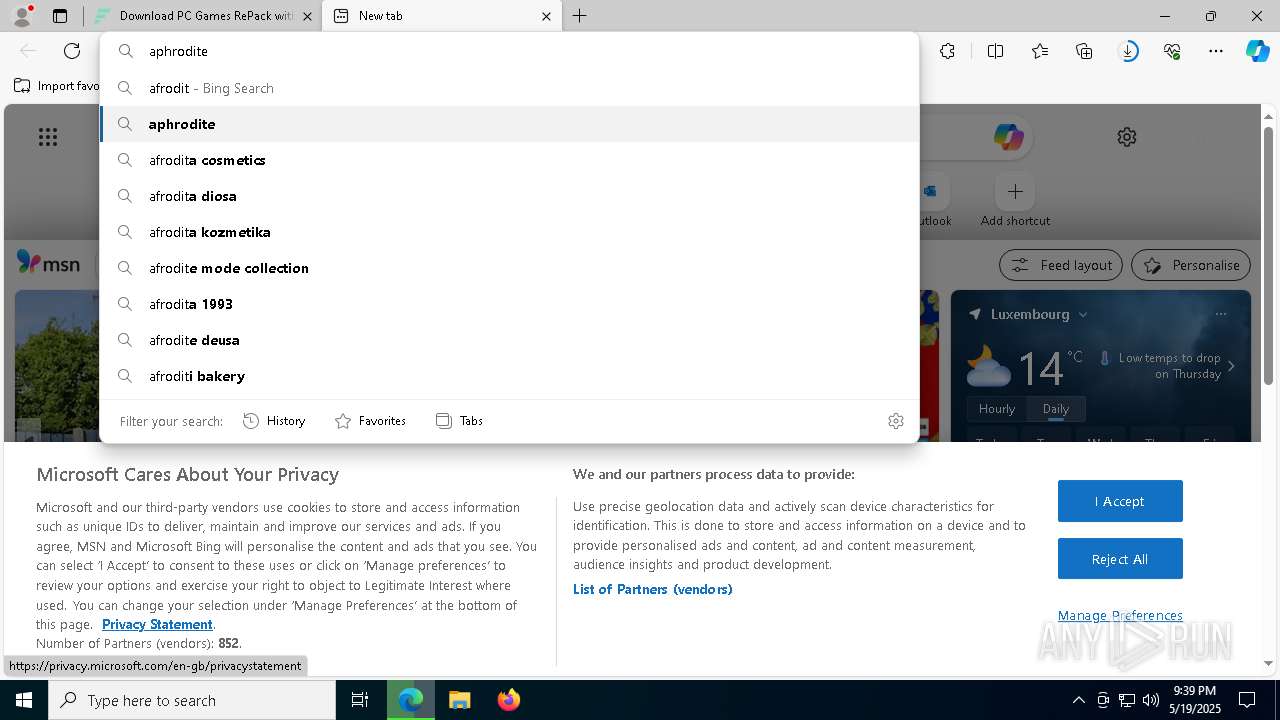
Task: Open weather card more options
Action: [x=1221, y=314]
